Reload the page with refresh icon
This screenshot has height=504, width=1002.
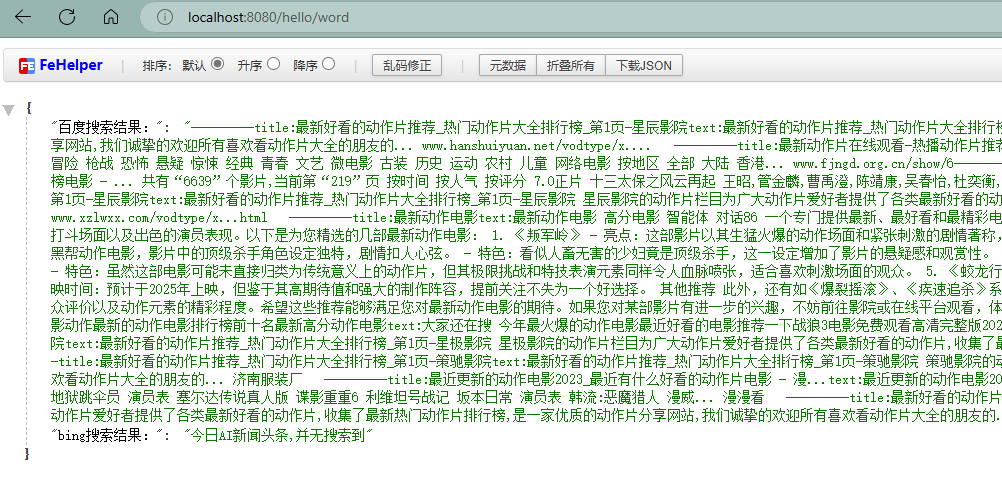(x=67, y=17)
